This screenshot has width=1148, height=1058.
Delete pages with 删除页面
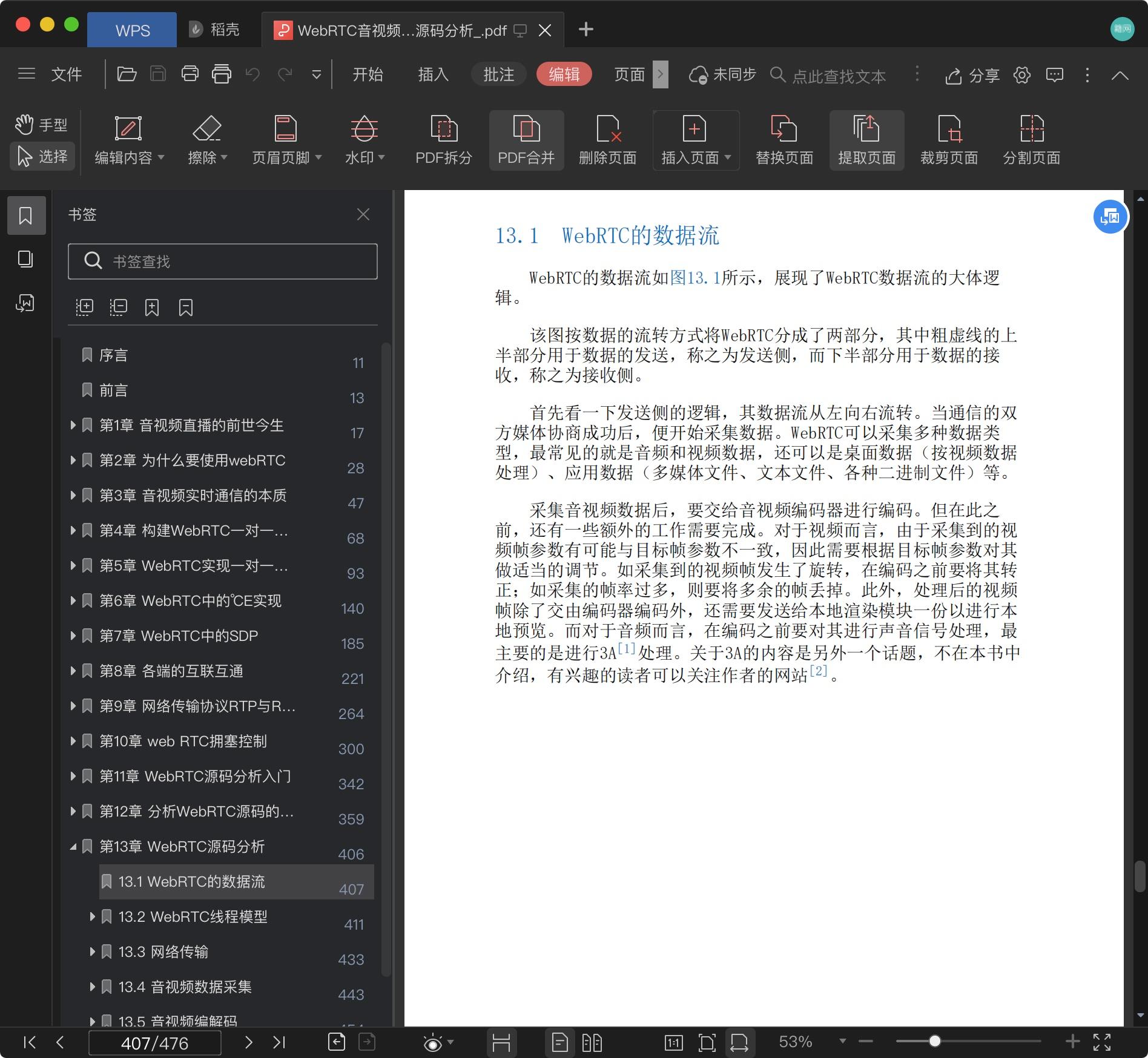(x=608, y=140)
